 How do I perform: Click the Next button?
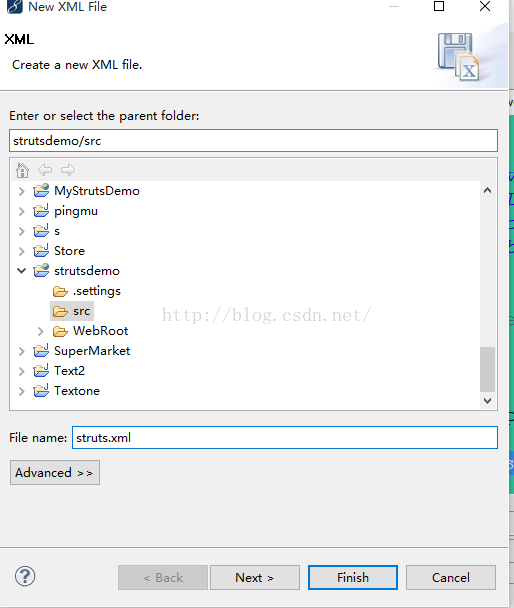[255, 577]
